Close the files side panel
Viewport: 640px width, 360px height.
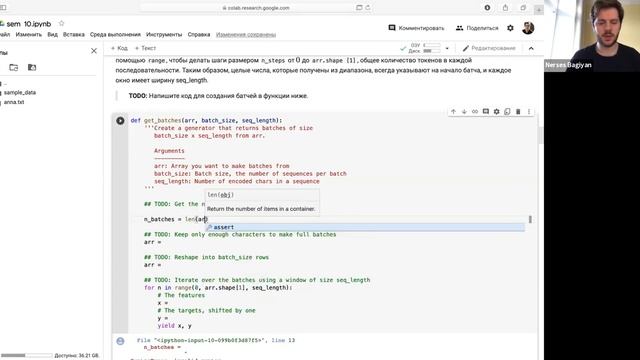(x=94, y=51)
